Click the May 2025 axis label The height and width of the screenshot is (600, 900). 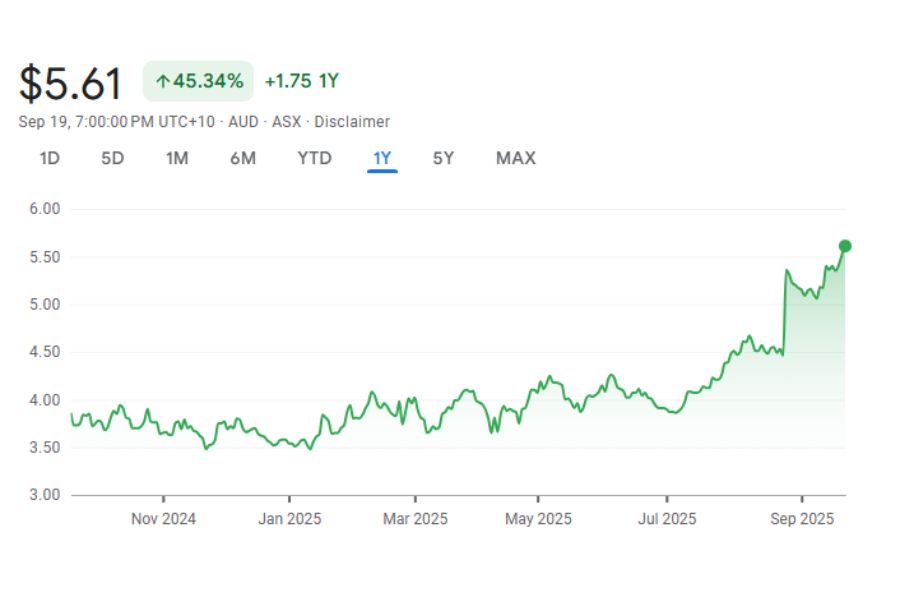[x=538, y=519]
